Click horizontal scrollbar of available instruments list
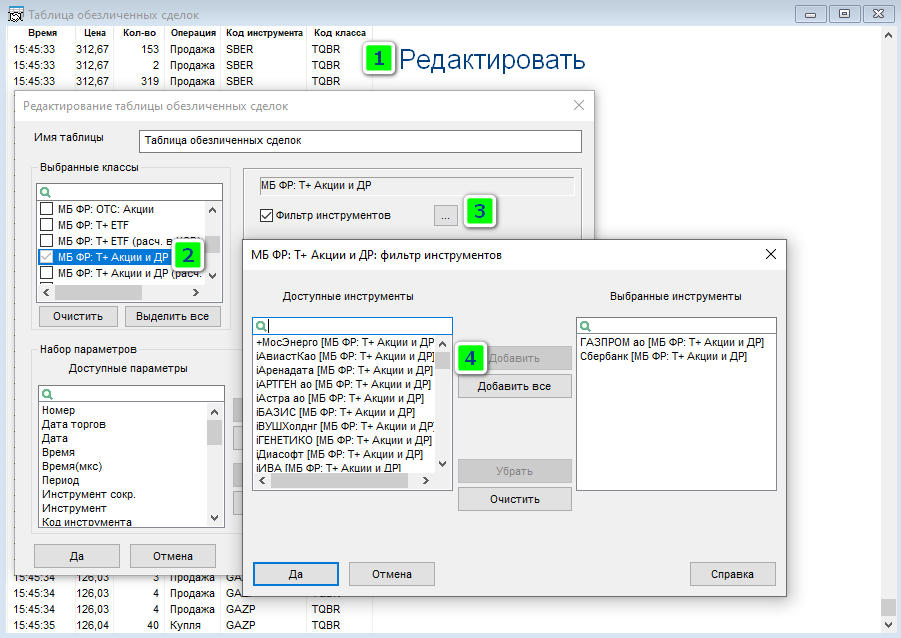Viewport: 901px width, 638px height. click(340, 481)
